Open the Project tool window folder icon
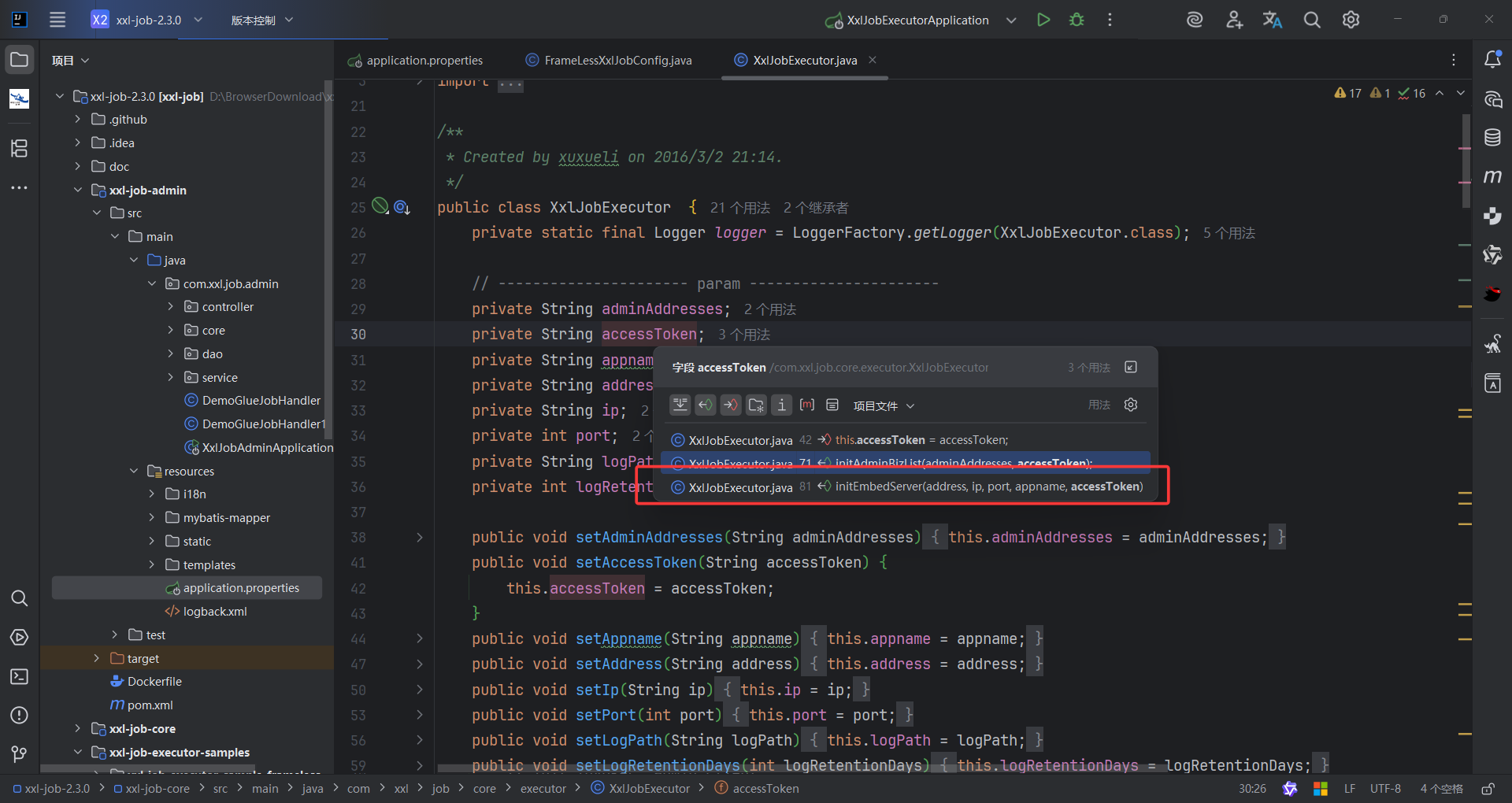The image size is (1512, 803). (20, 60)
